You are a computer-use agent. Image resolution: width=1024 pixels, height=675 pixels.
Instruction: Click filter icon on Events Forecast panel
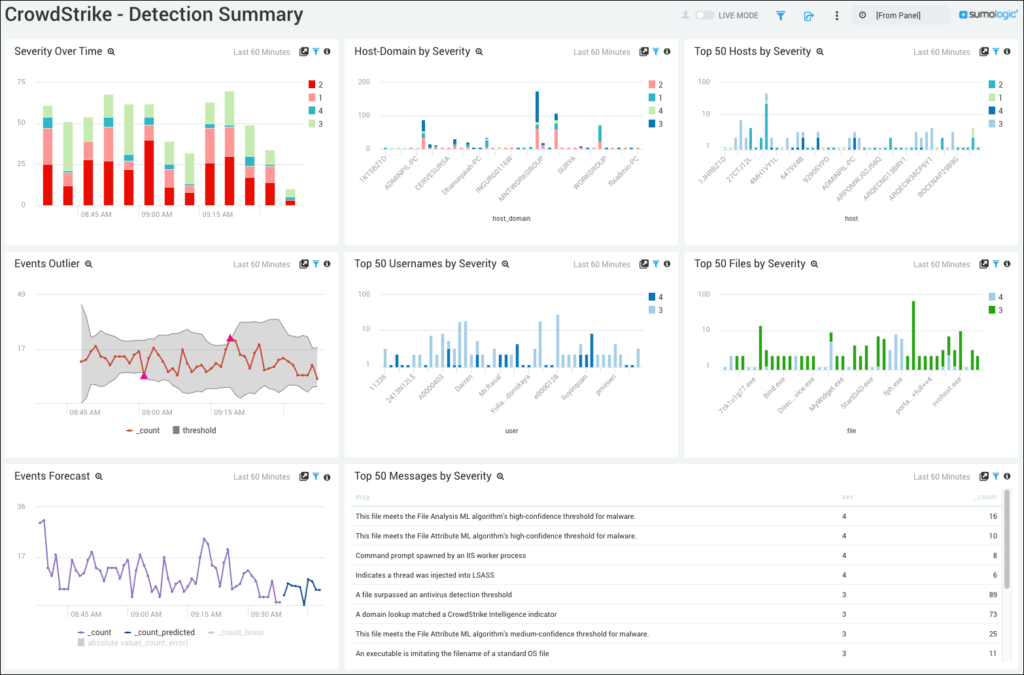(x=316, y=477)
